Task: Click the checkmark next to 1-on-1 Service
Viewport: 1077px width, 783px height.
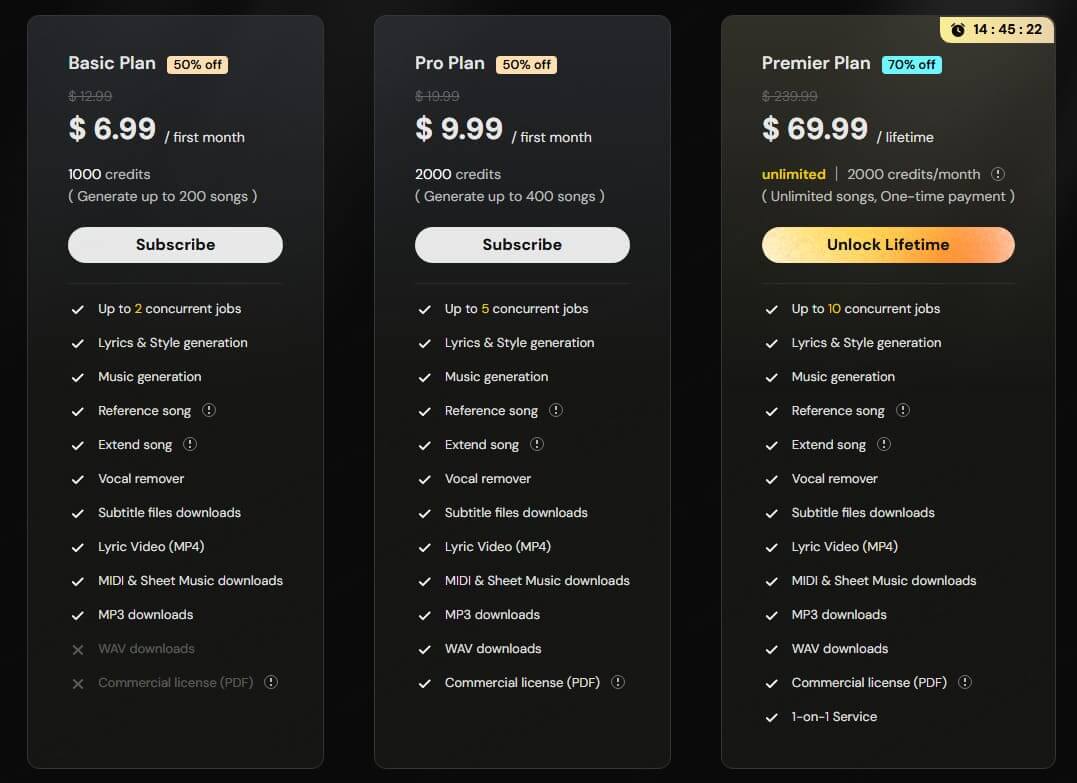Action: coord(771,716)
